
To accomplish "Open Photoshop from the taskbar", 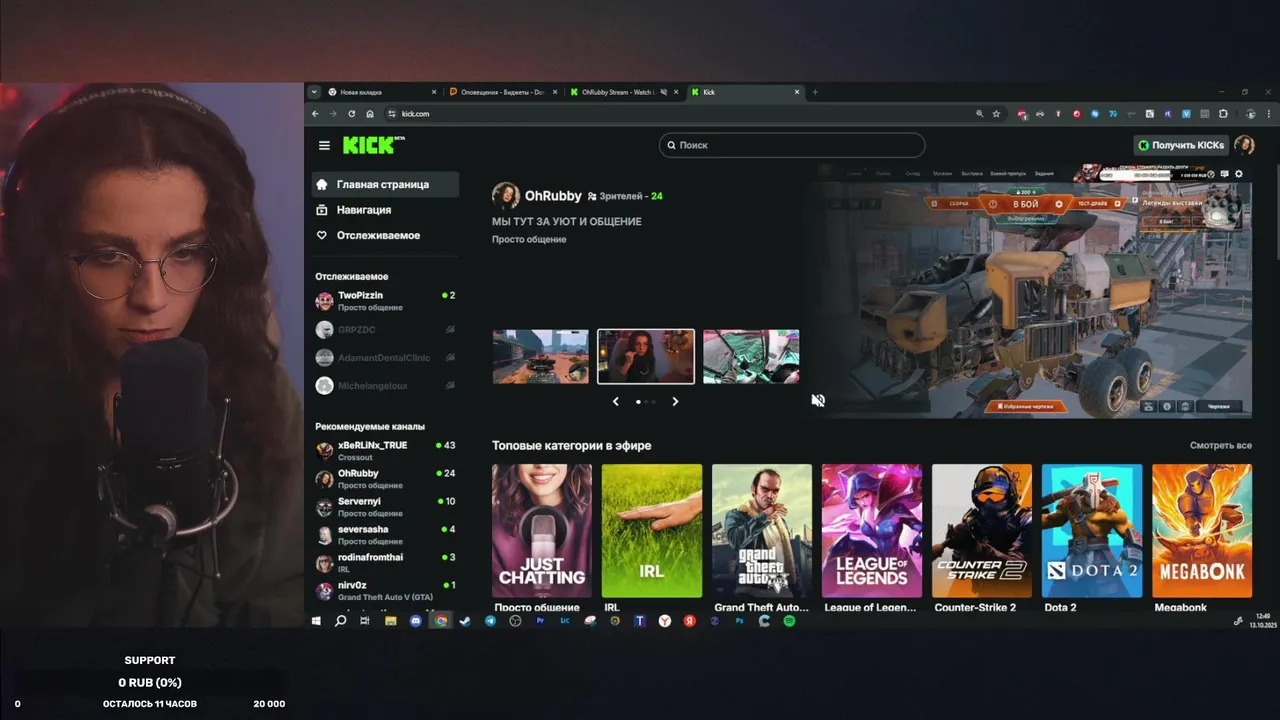I will coord(740,621).
